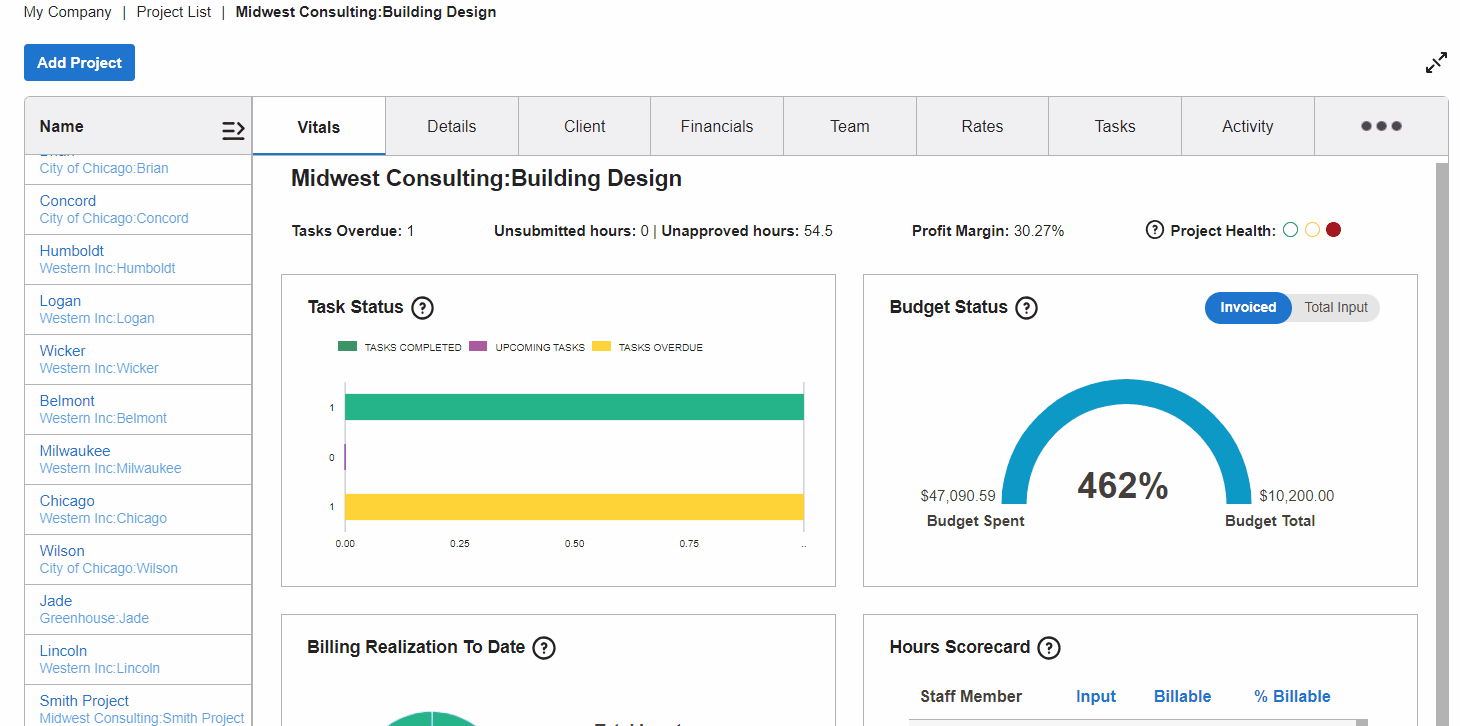This screenshot has height=726, width=1460.
Task: Open the Task Status help tooltip
Action: tap(422, 308)
